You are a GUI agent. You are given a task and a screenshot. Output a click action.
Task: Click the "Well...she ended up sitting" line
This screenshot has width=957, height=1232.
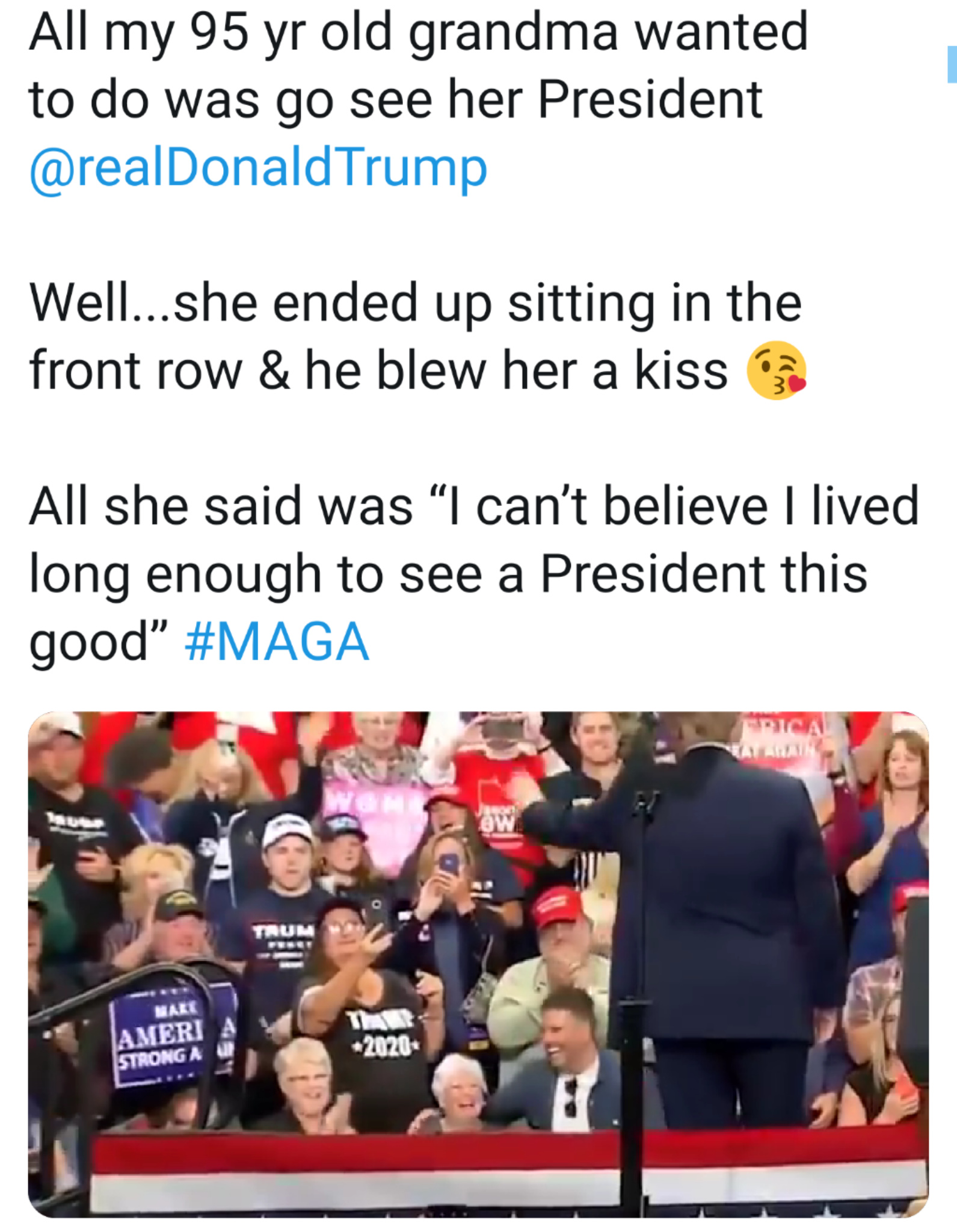click(x=415, y=304)
